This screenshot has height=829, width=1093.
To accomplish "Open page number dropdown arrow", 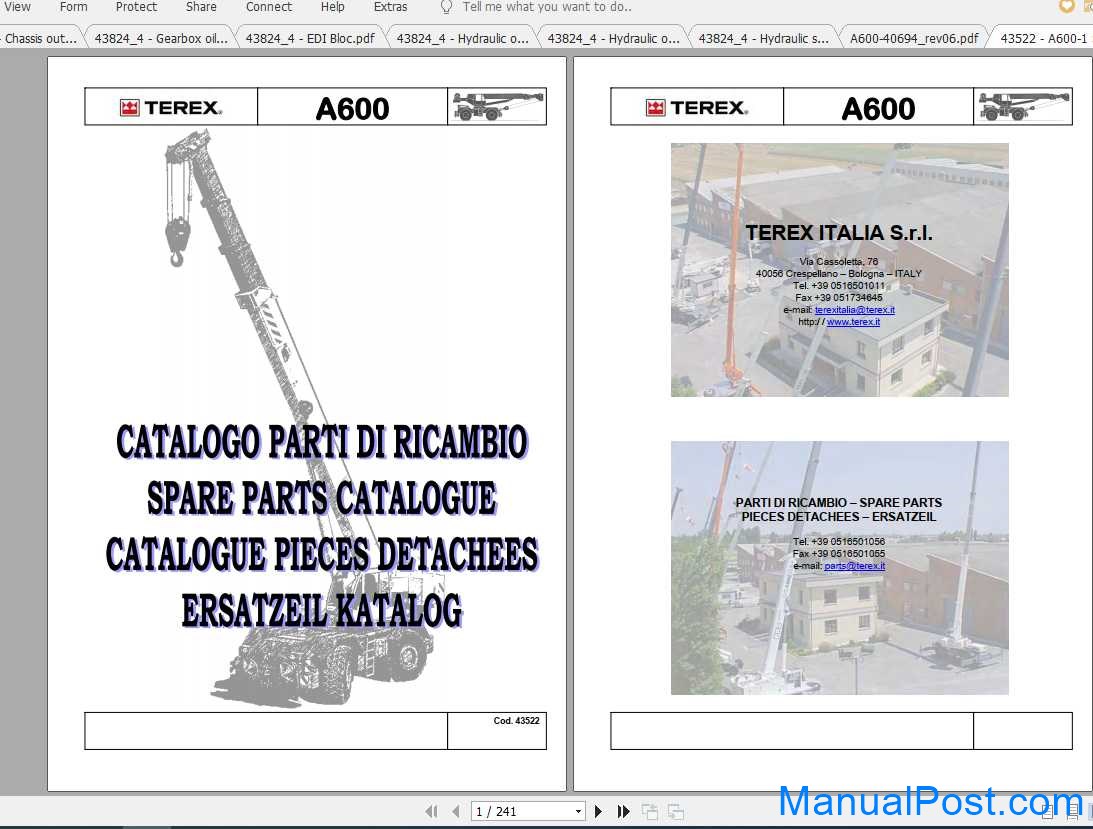I will pos(578,812).
